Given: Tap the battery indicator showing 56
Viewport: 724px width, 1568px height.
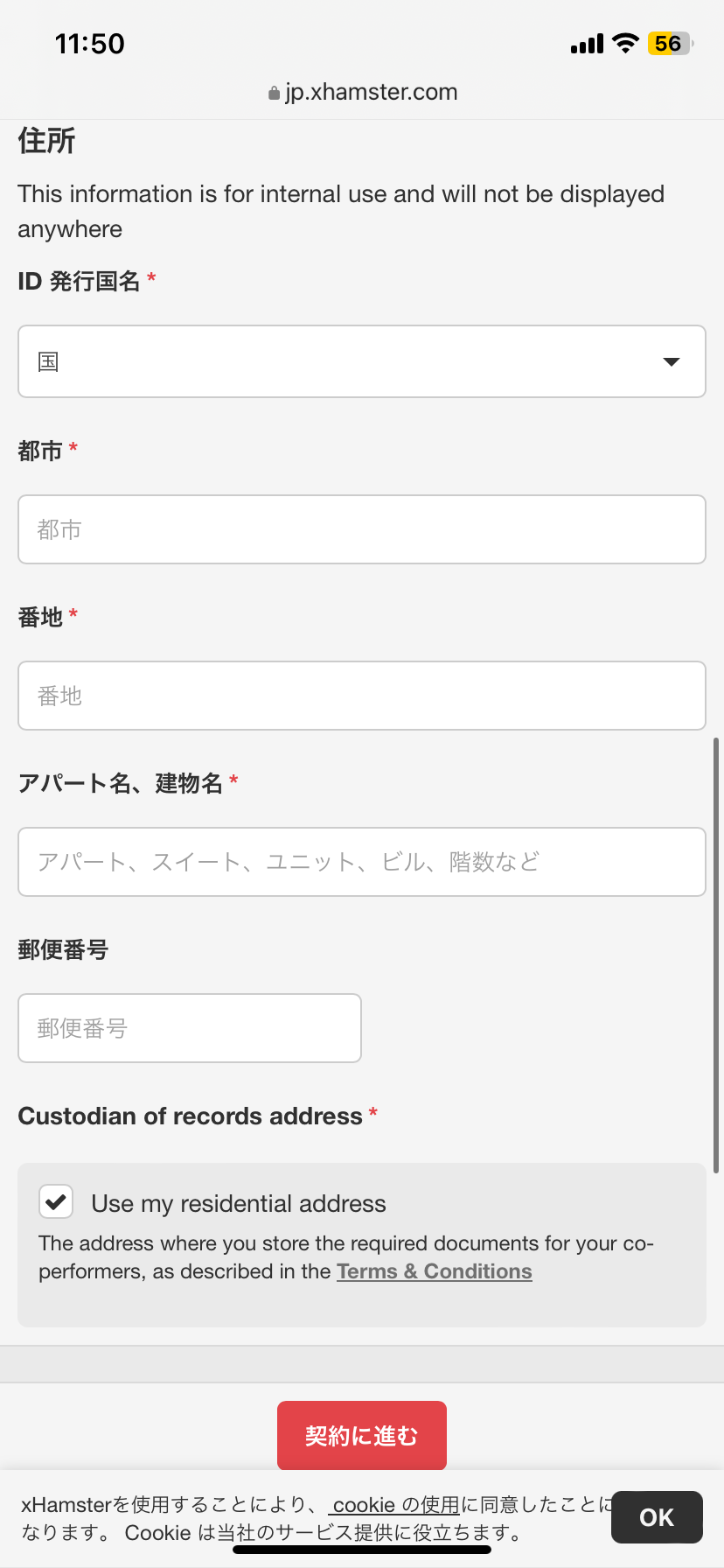Looking at the screenshot, I should tap(670, 44).
